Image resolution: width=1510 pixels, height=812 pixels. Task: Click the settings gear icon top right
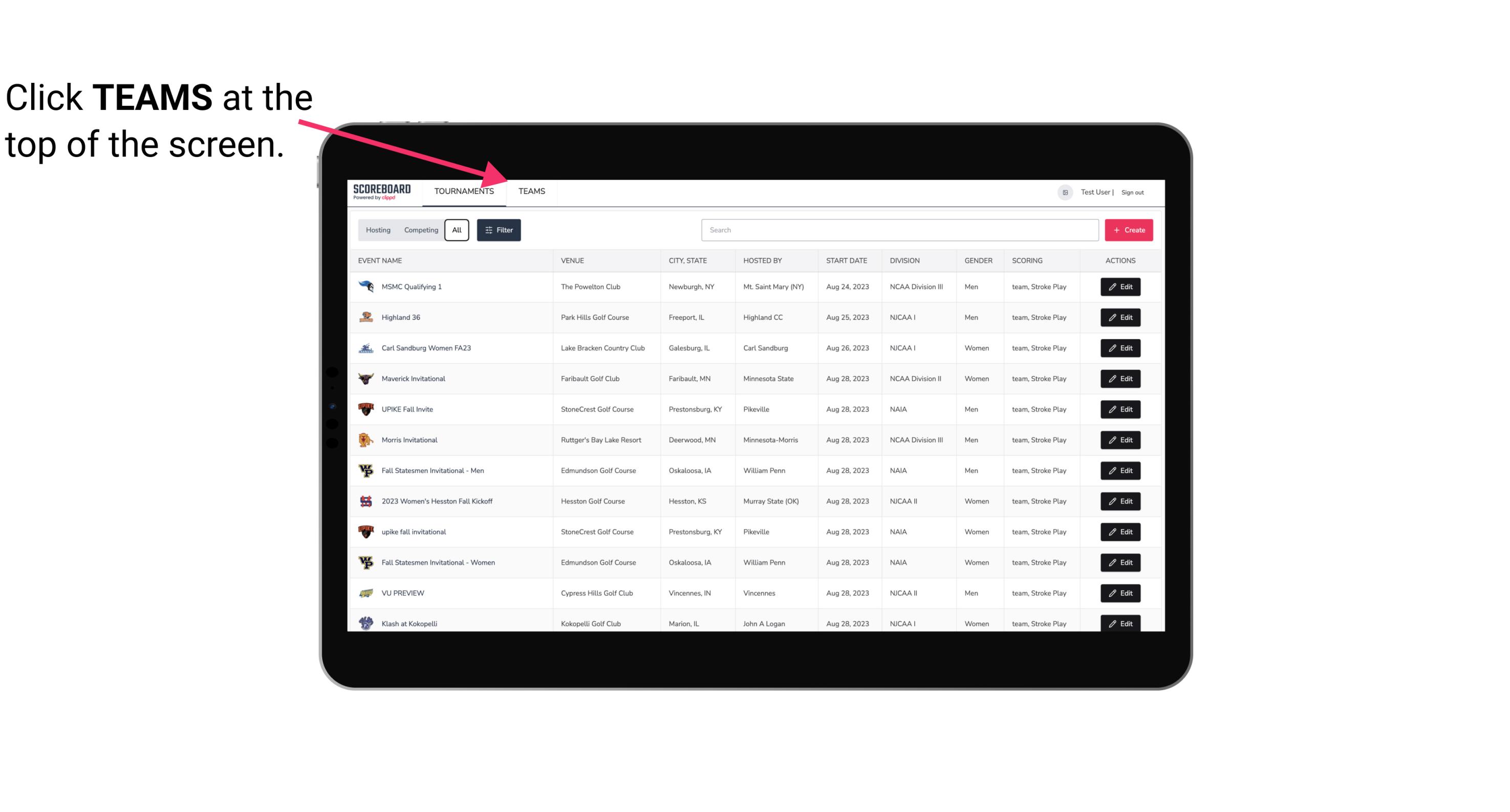pos(1062,191)
